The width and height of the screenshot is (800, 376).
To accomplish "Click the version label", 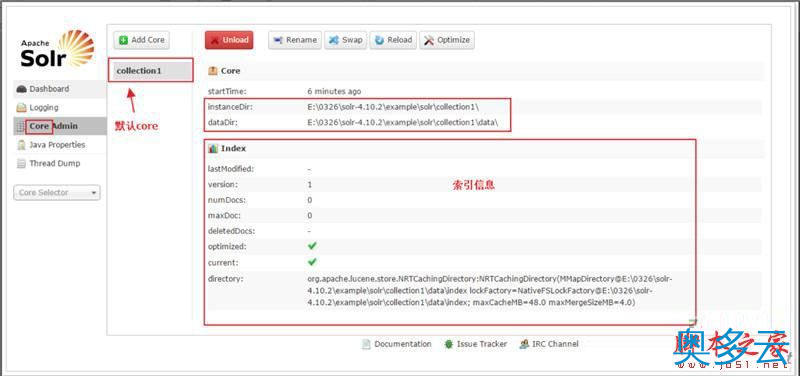I will (x=222, y=184).
